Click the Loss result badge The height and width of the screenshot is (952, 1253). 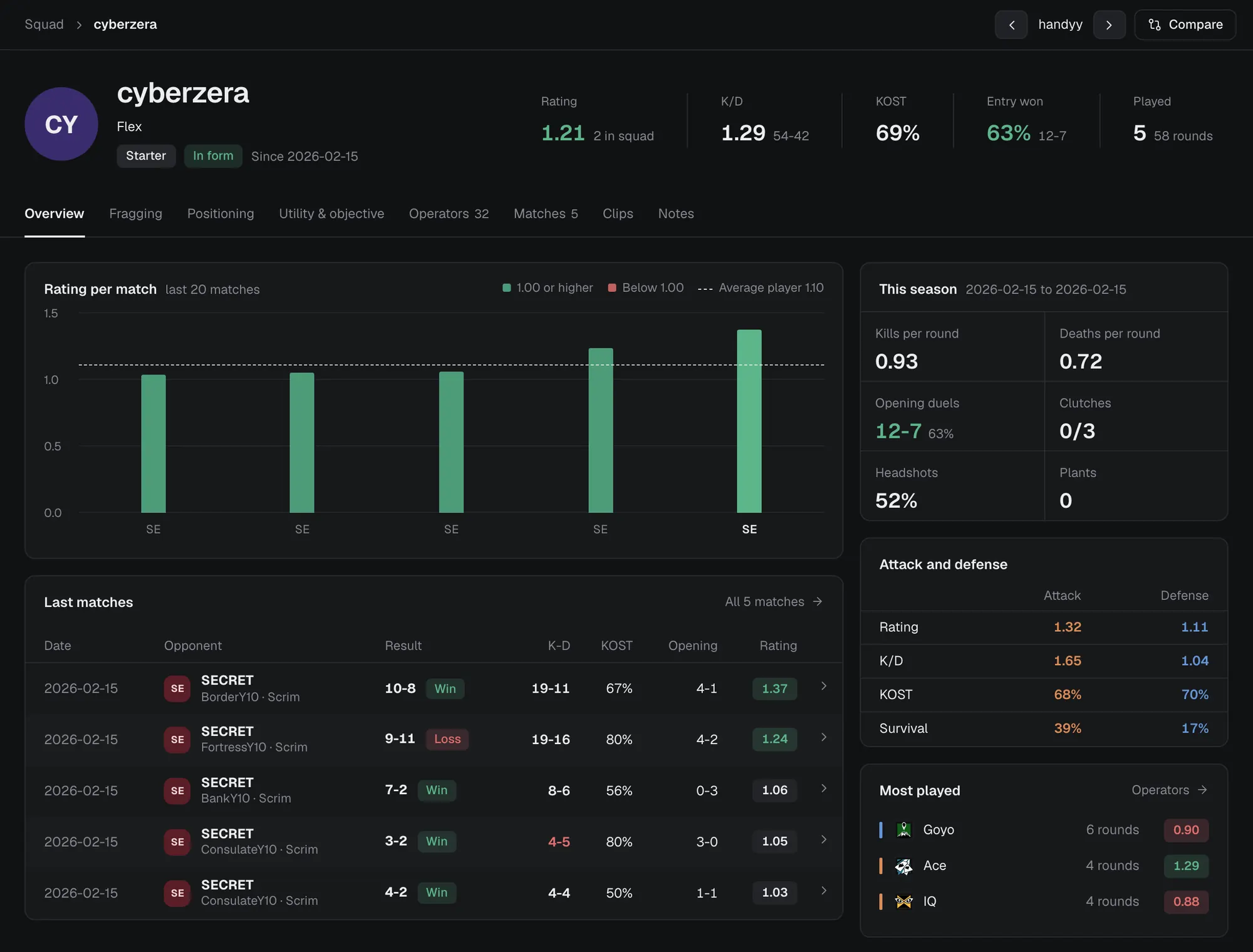(447, 739)
